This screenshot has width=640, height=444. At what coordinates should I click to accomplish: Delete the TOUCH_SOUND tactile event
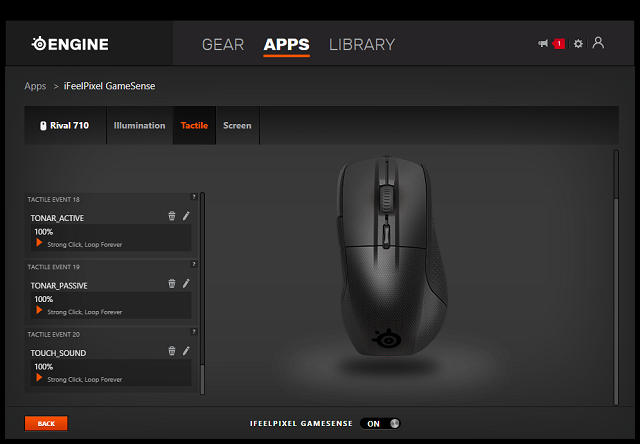click(x=172, y=351)
